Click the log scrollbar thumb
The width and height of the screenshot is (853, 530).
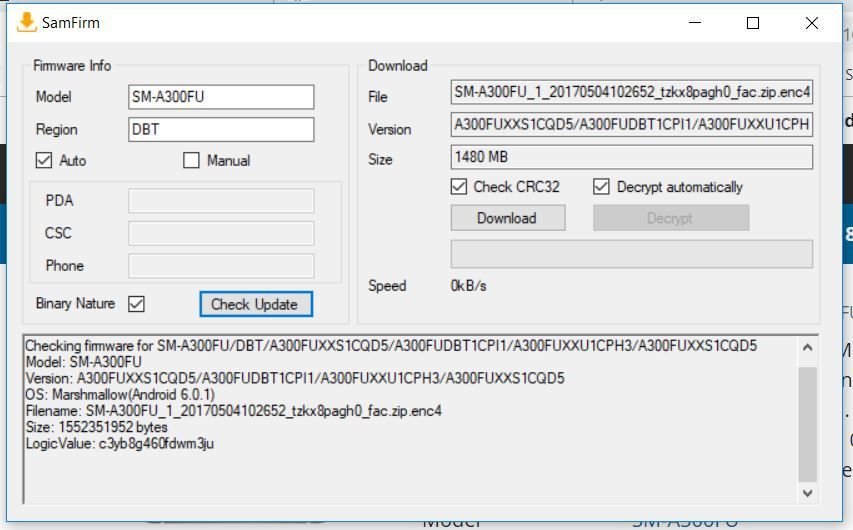point(808,424)
